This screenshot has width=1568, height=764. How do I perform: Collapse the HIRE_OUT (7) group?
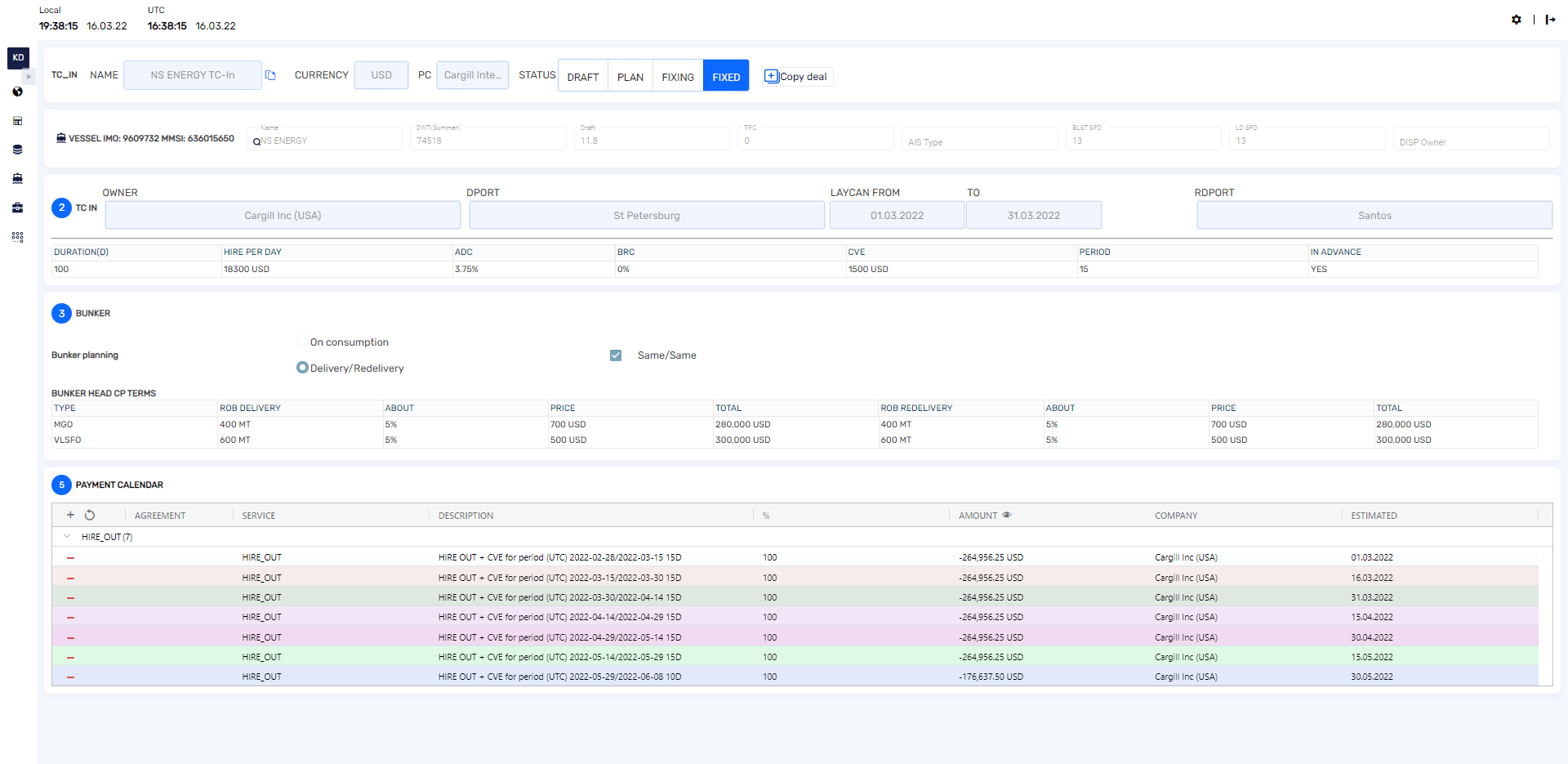67,537
